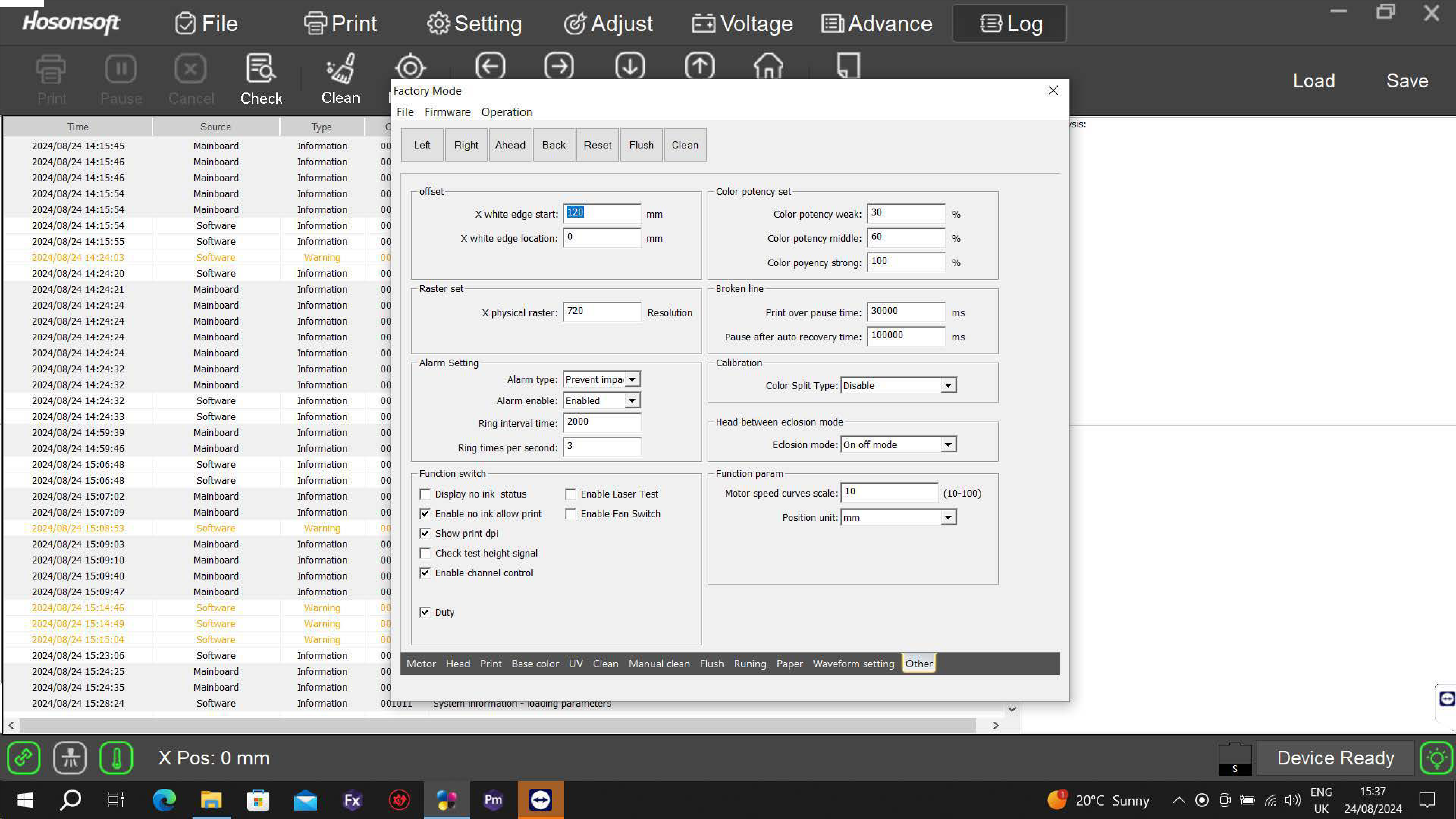Tick the Enable Fan Switch checkbox
Screen dimensions: 1456x819
(x=571, y=514)
